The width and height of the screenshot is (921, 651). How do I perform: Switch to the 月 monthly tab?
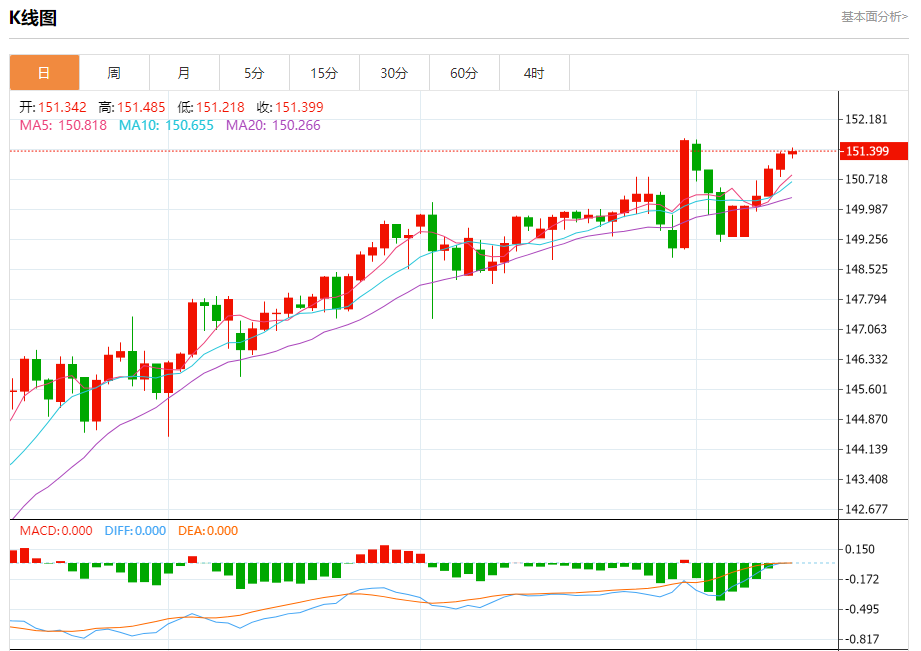point(184,73)
